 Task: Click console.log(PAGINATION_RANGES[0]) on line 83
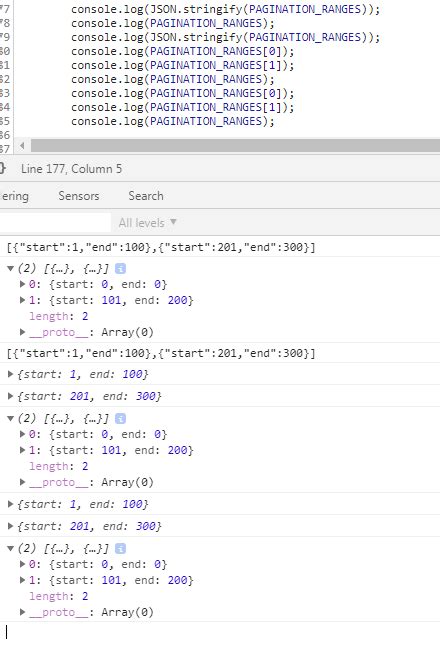pos(183,93)
